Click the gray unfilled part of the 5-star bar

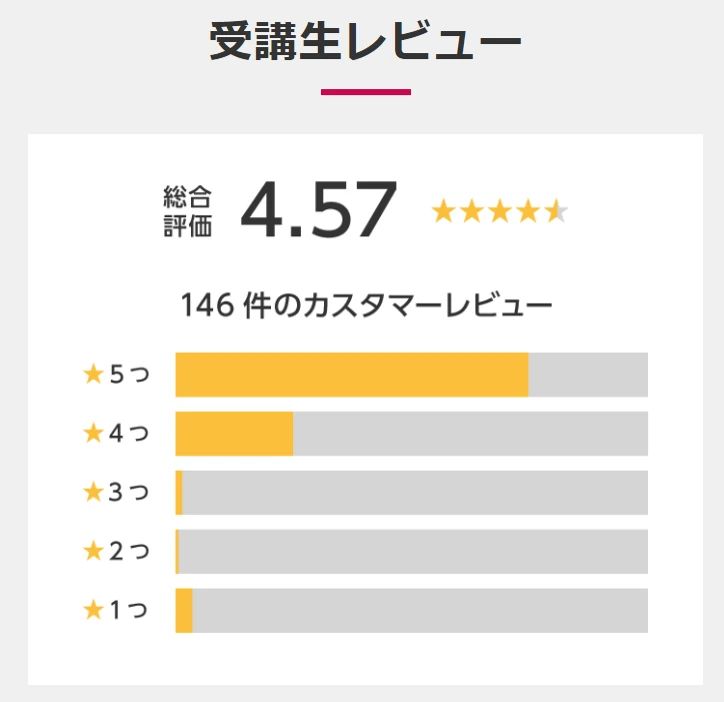pos(587,375)
